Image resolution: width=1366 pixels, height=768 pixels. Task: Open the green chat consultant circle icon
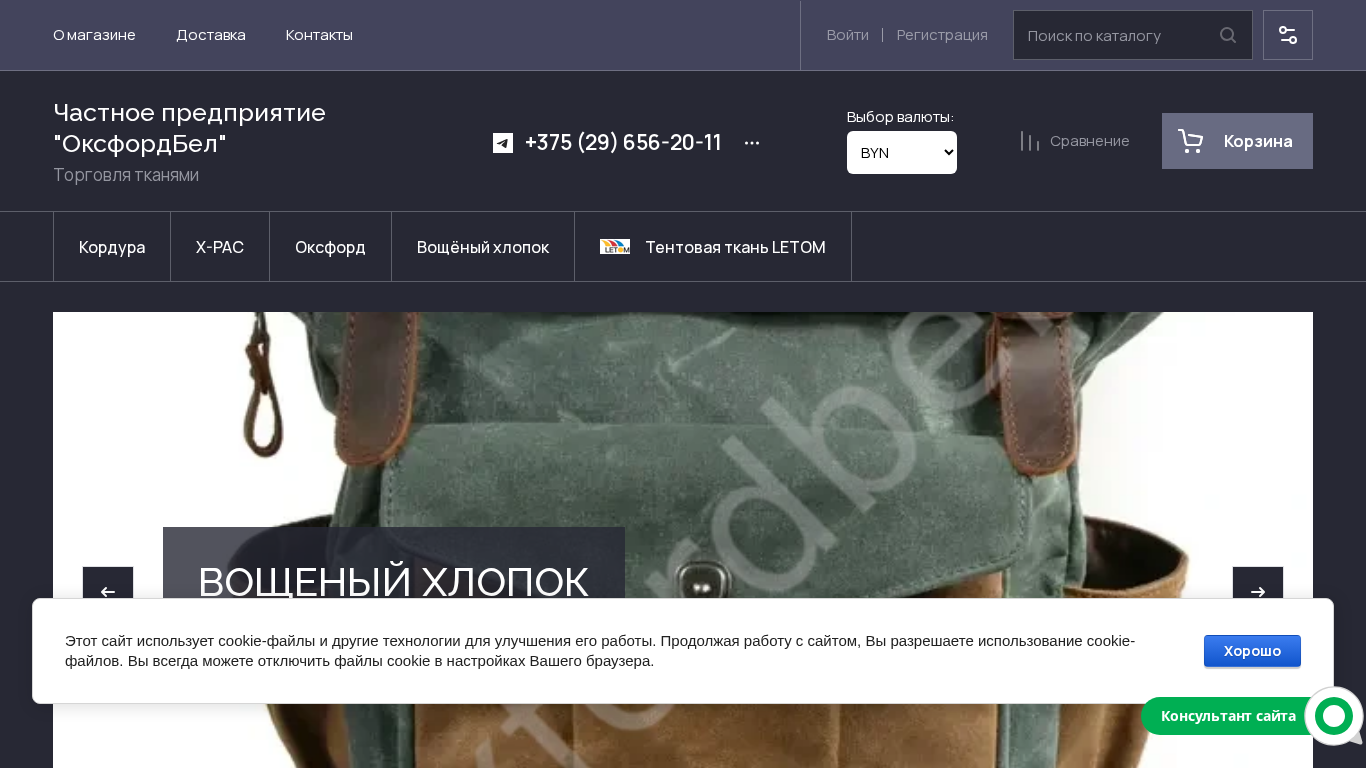click(1334, 716)
